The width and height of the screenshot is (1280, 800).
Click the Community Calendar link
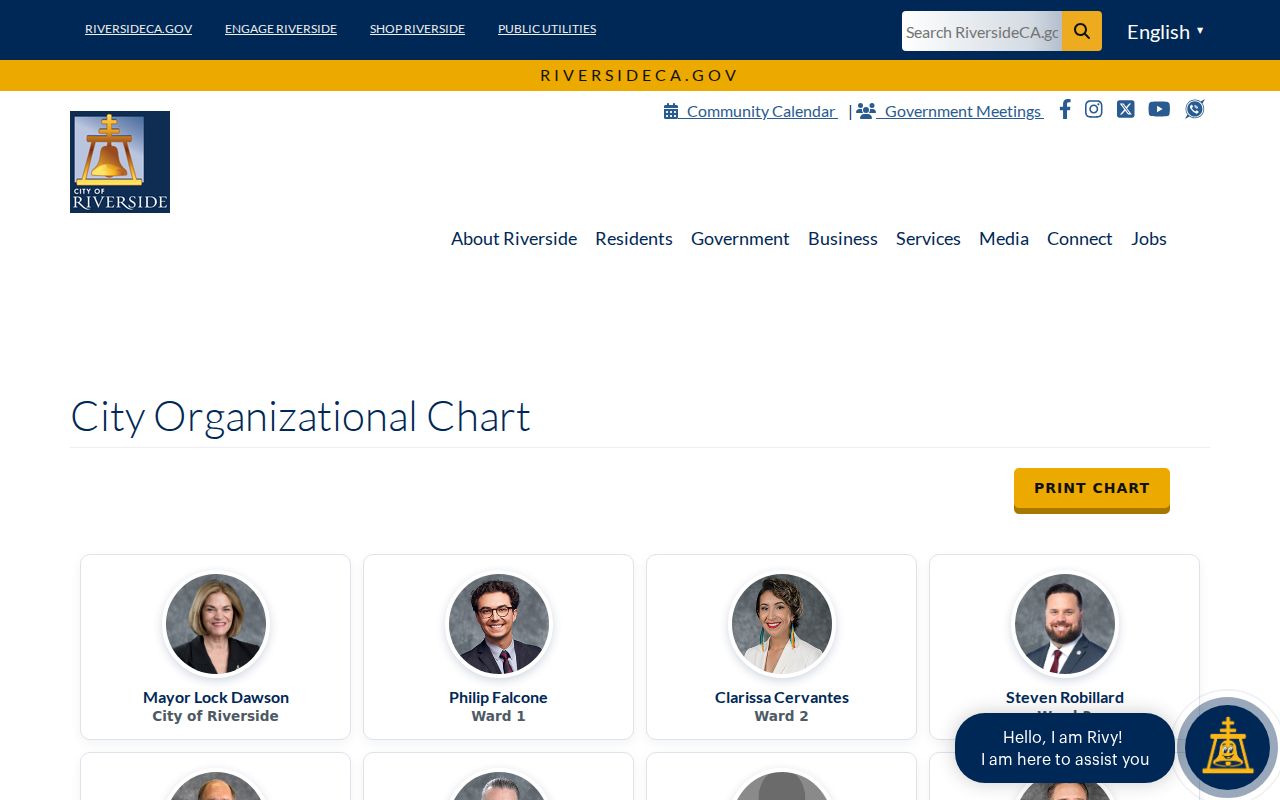(x=751, y=111)
